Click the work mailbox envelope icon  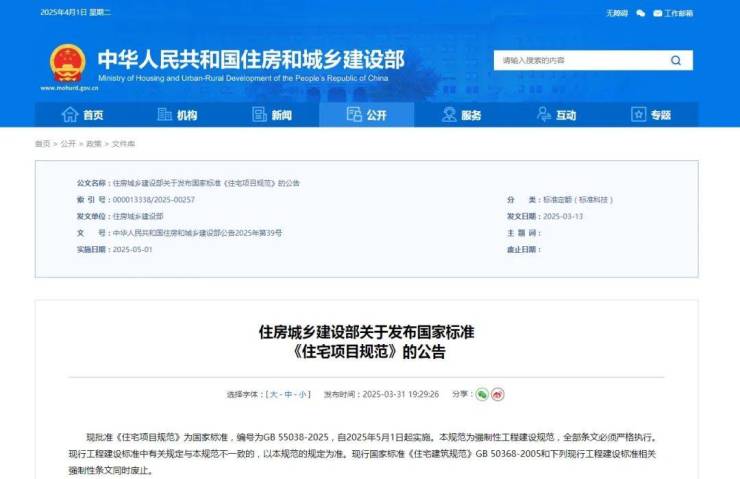point(657,13)
